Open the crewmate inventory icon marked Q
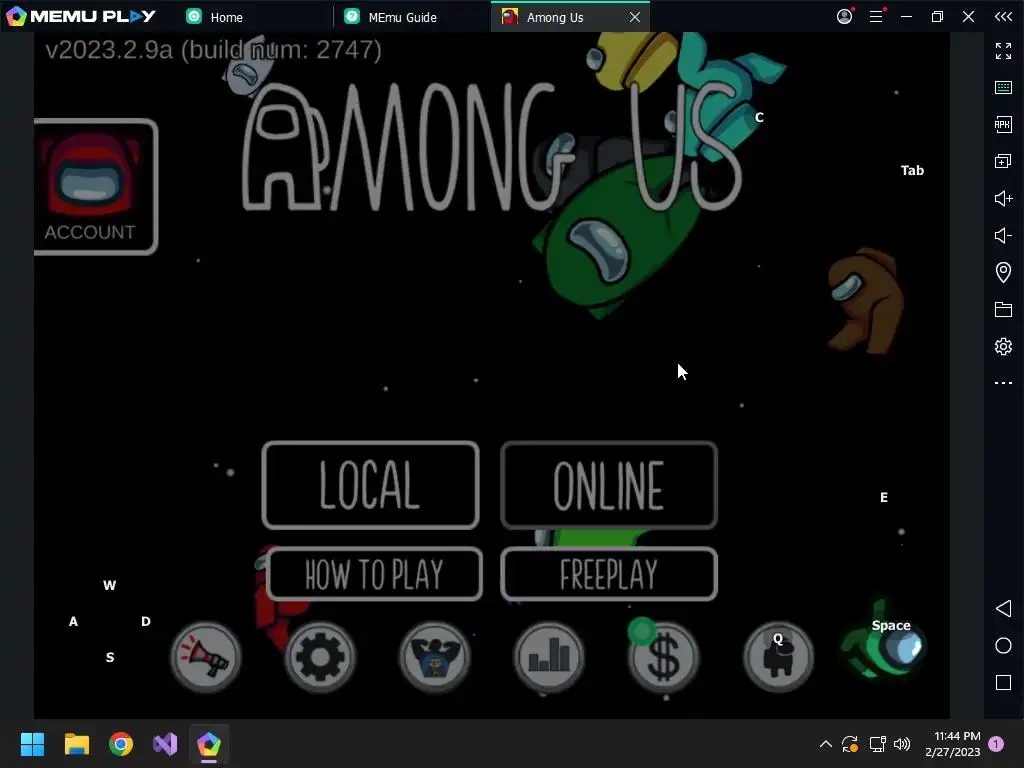The image size is (1024, 768). (x=778, y=657)
